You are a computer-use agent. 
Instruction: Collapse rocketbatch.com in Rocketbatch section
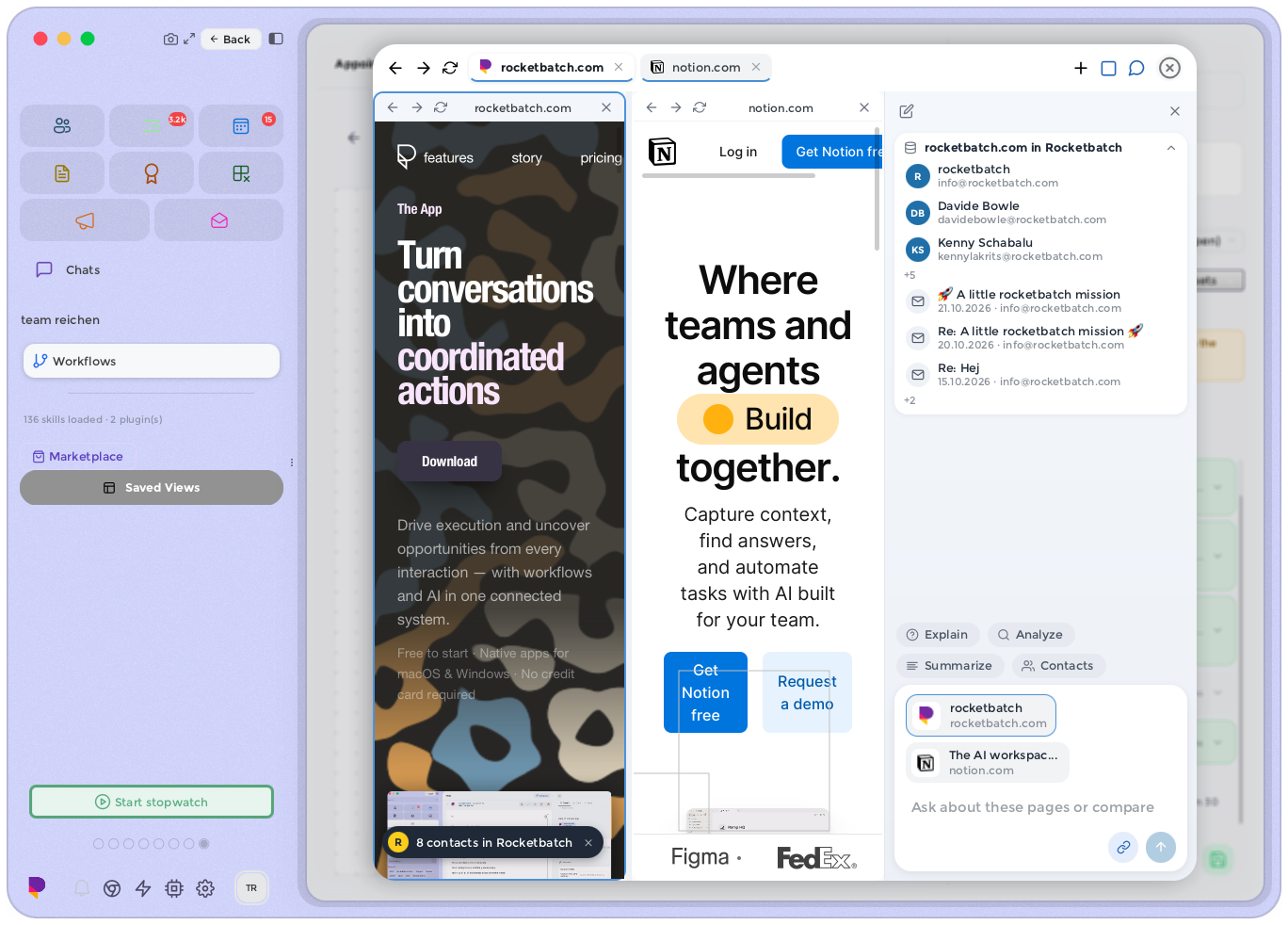(1171, 148)
